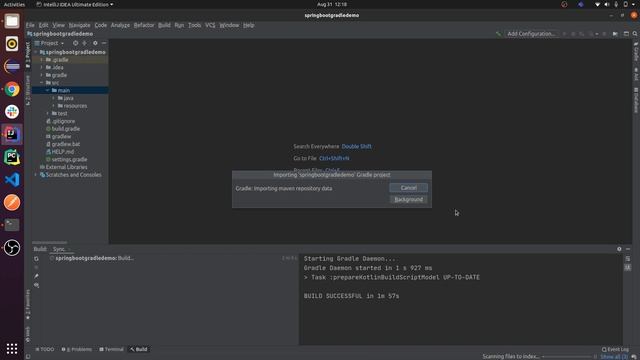Expand the java folder arrow
This screenshot has width=640, height=360.
[53, 98]
